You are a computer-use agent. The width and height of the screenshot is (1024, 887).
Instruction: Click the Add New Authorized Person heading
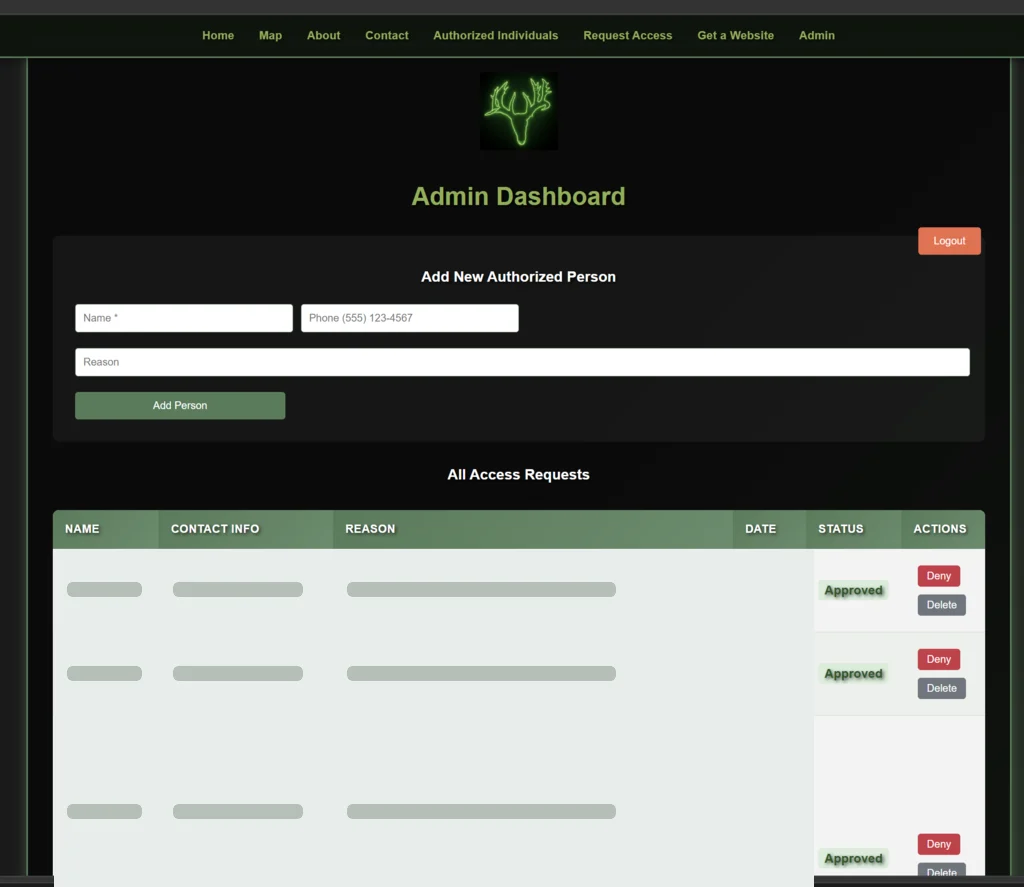pos(519,277)
